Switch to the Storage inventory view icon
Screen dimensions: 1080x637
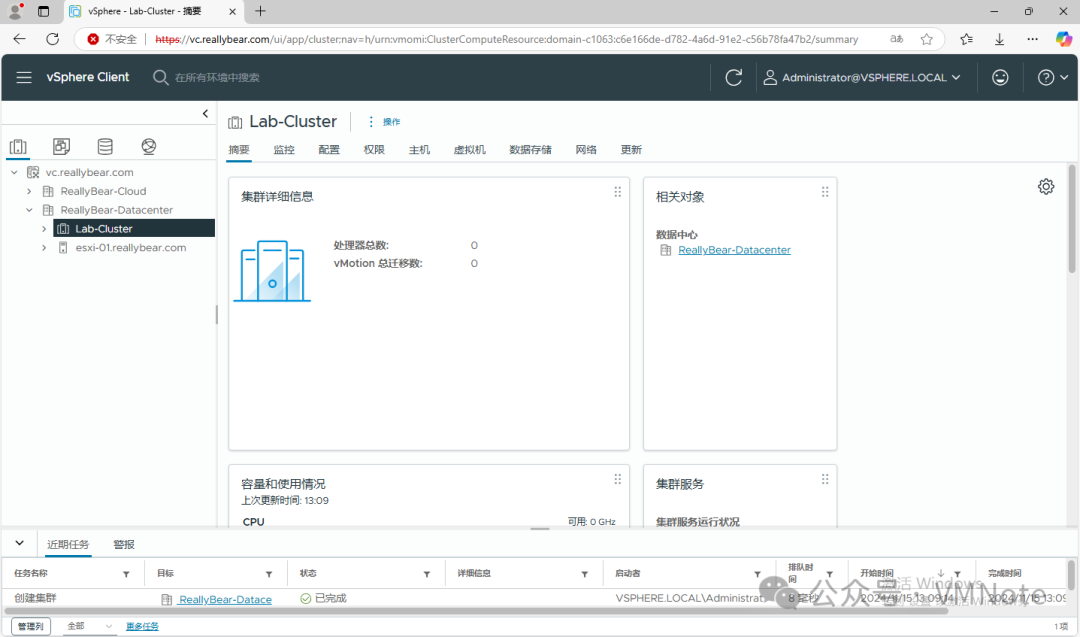point(105,146)
